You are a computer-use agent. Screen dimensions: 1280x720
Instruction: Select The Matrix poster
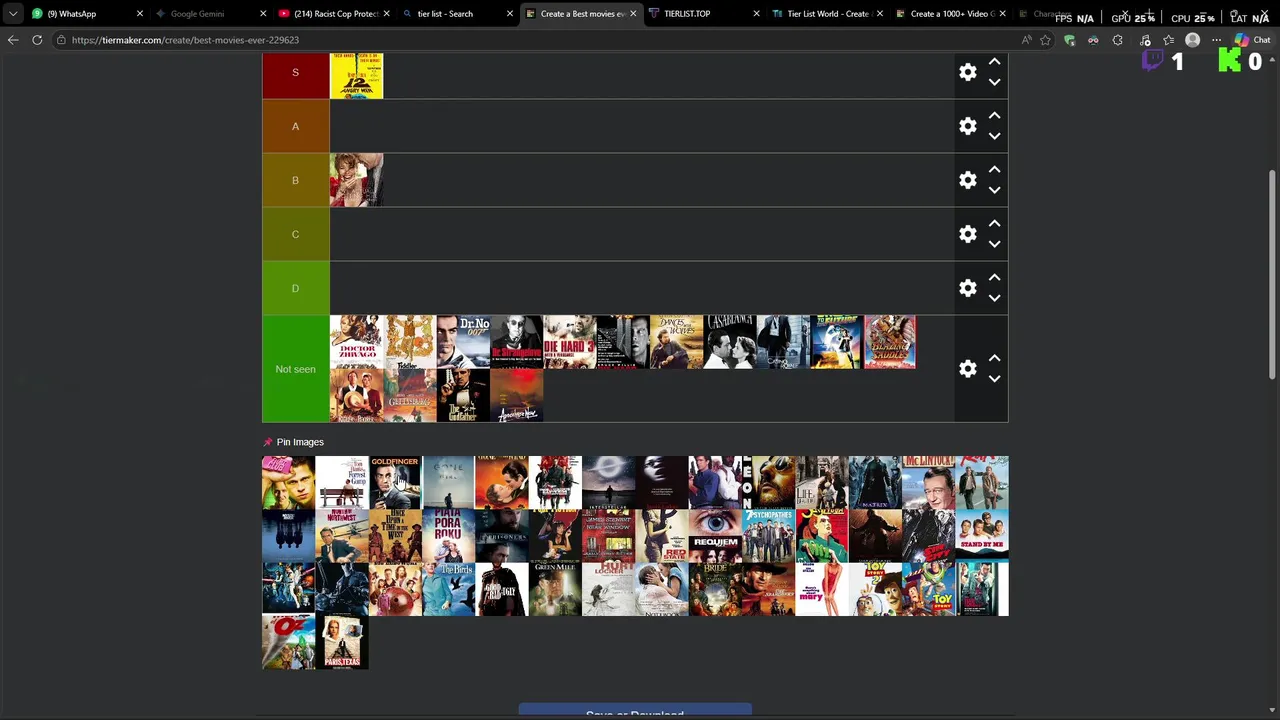pos(875,482)
